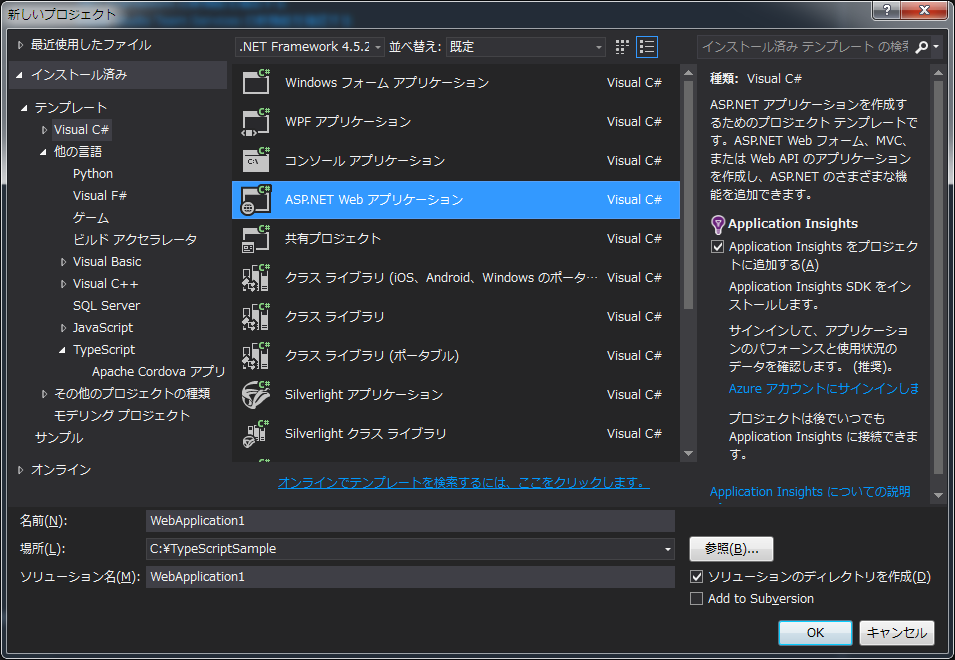
Task: Open the 並べ替え sort order dropdown
Action: click(x=525, y=47)
